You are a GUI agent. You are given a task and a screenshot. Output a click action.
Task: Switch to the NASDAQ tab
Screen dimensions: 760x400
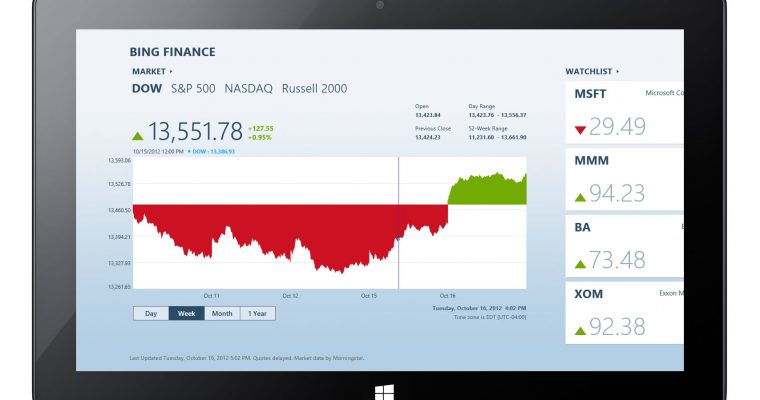(248, 89)
